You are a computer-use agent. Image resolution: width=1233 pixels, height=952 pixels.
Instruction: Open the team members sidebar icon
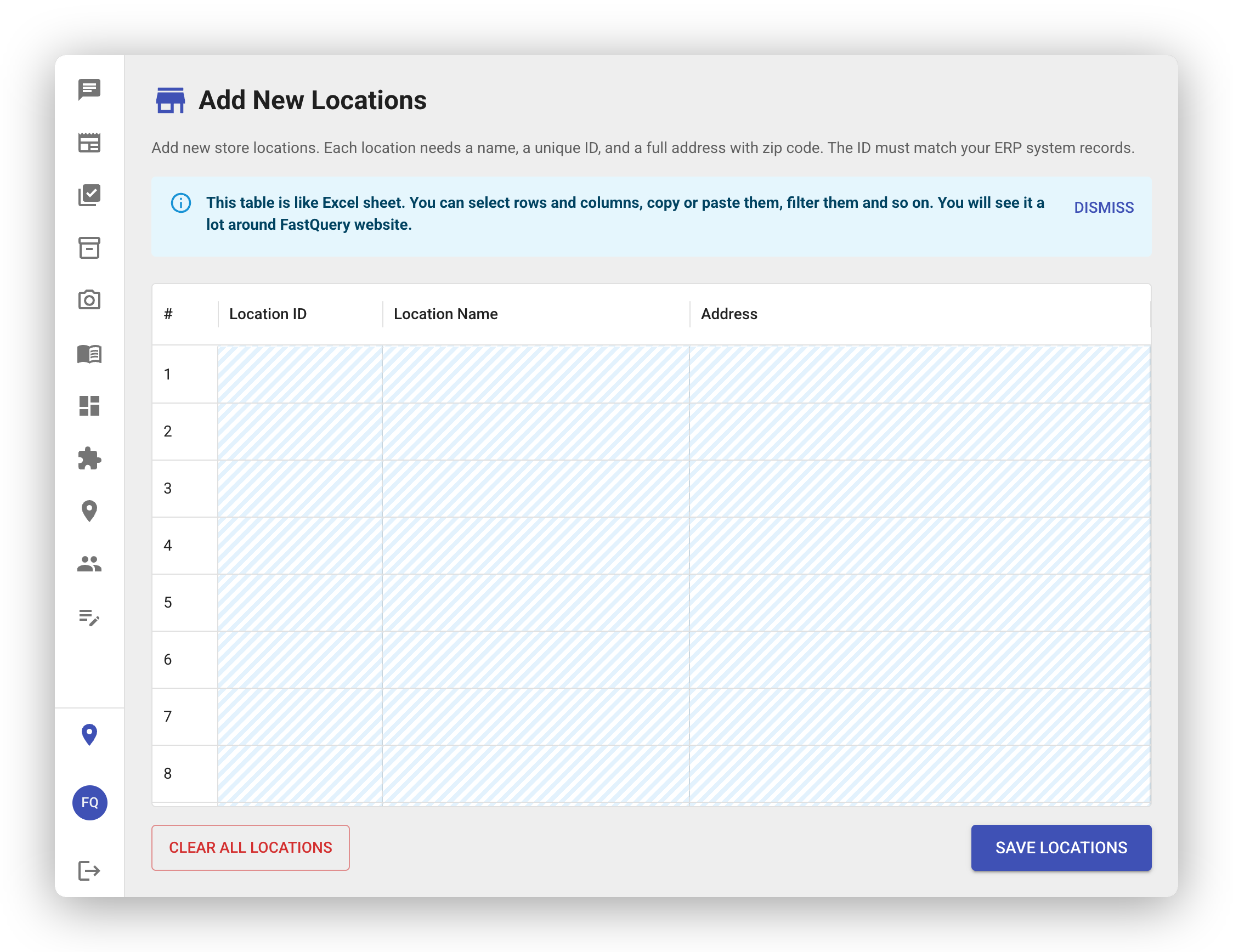89,564
